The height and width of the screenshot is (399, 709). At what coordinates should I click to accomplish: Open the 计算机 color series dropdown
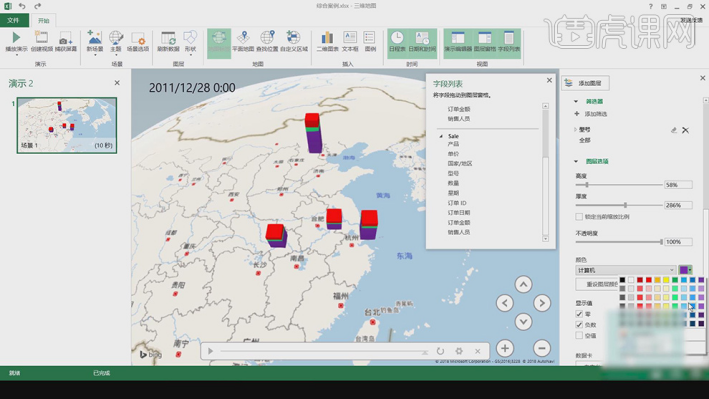click(x=625, y=270)
